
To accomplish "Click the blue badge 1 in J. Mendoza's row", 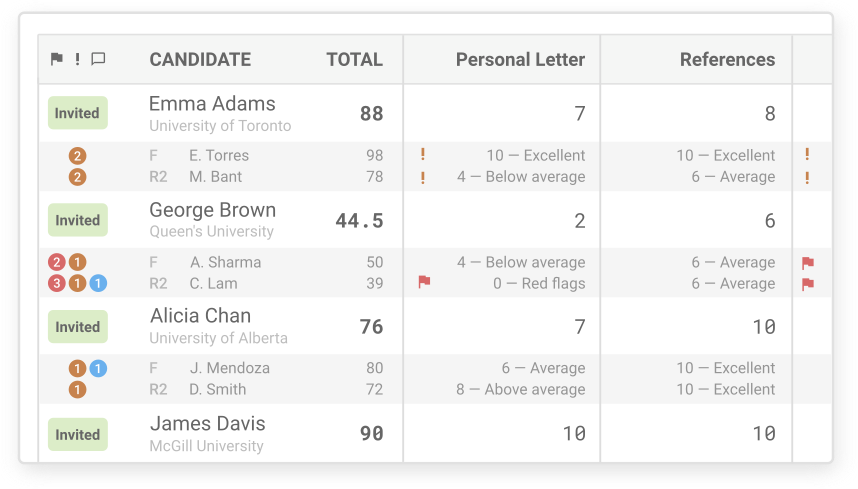I will [98, 369].
